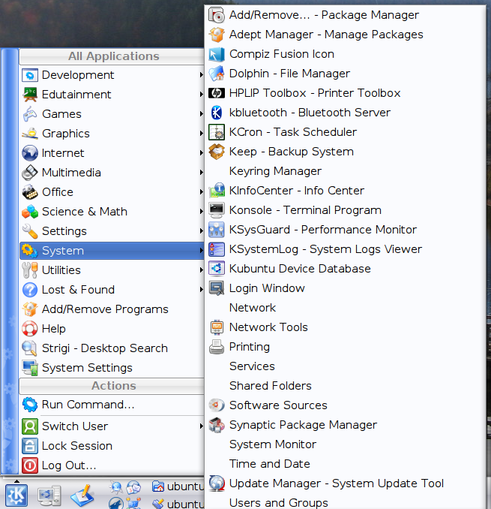Click the HPLIP Toolbox hp icon
Screen dimensions: 491x509
click(217, 93)
